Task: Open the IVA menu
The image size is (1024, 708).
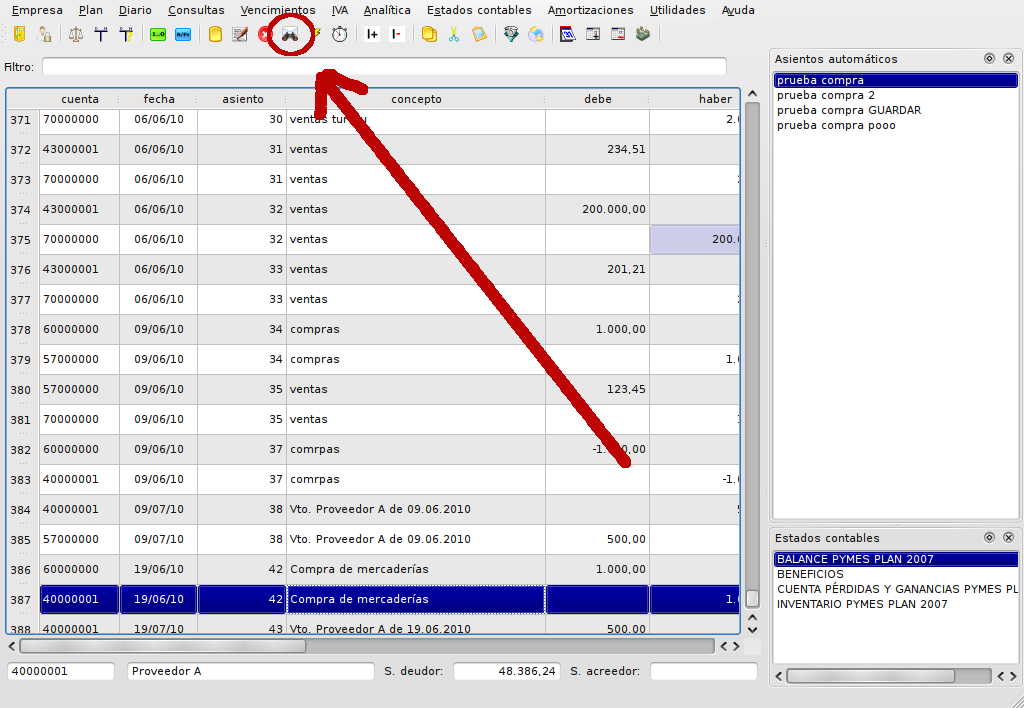Action: pos(340,10)
